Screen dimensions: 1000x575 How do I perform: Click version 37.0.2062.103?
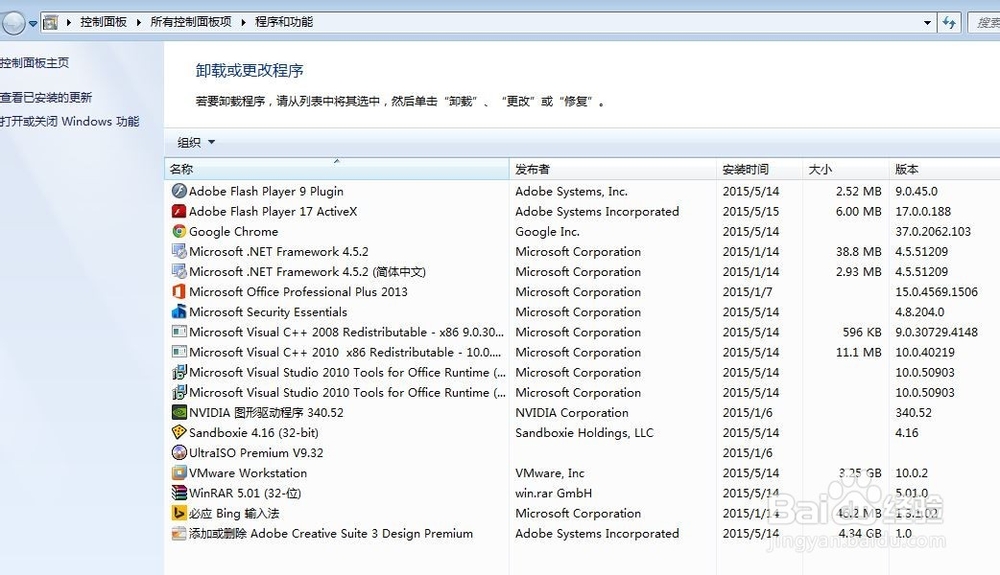(933, 231)
